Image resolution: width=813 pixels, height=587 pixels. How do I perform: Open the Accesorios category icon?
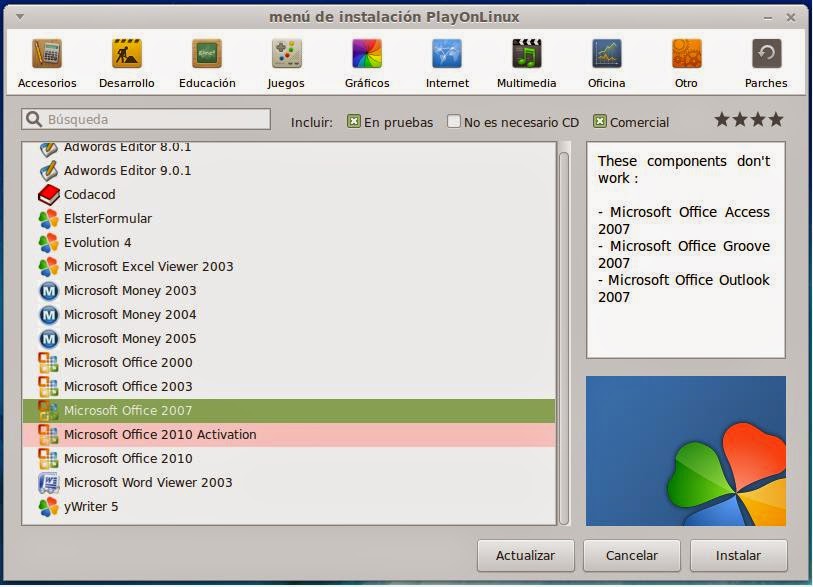[47, 53]
